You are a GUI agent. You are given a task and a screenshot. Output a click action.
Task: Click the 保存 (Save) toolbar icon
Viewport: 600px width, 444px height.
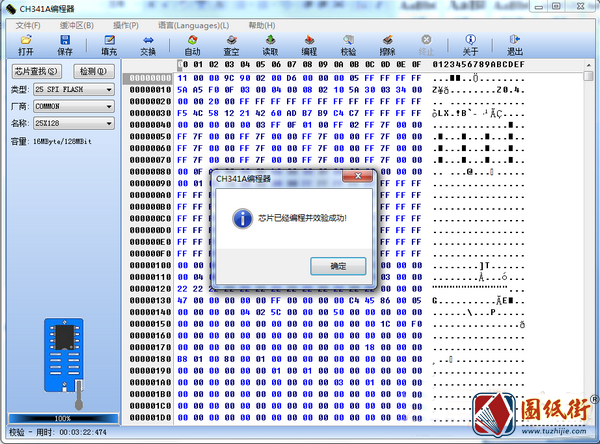click(65, 44)
